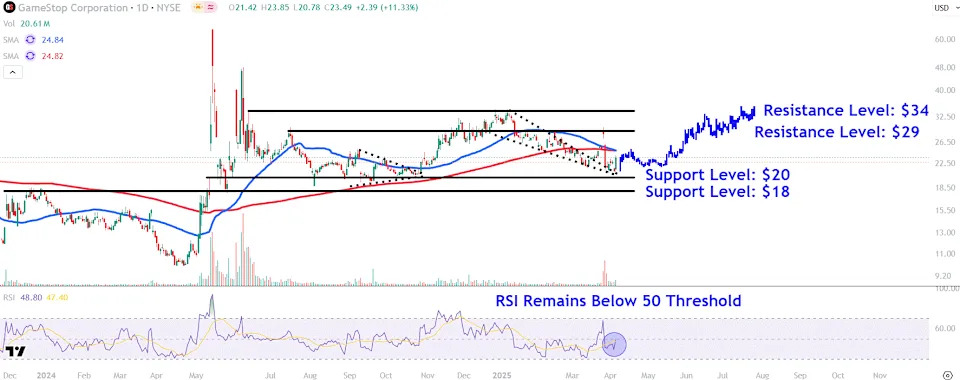Collapse the indicator legend with the chevron

point(13,72)
